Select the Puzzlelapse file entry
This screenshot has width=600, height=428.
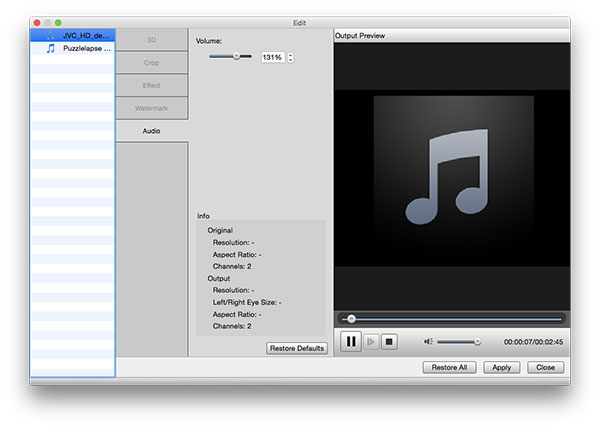tap(73, 49)
